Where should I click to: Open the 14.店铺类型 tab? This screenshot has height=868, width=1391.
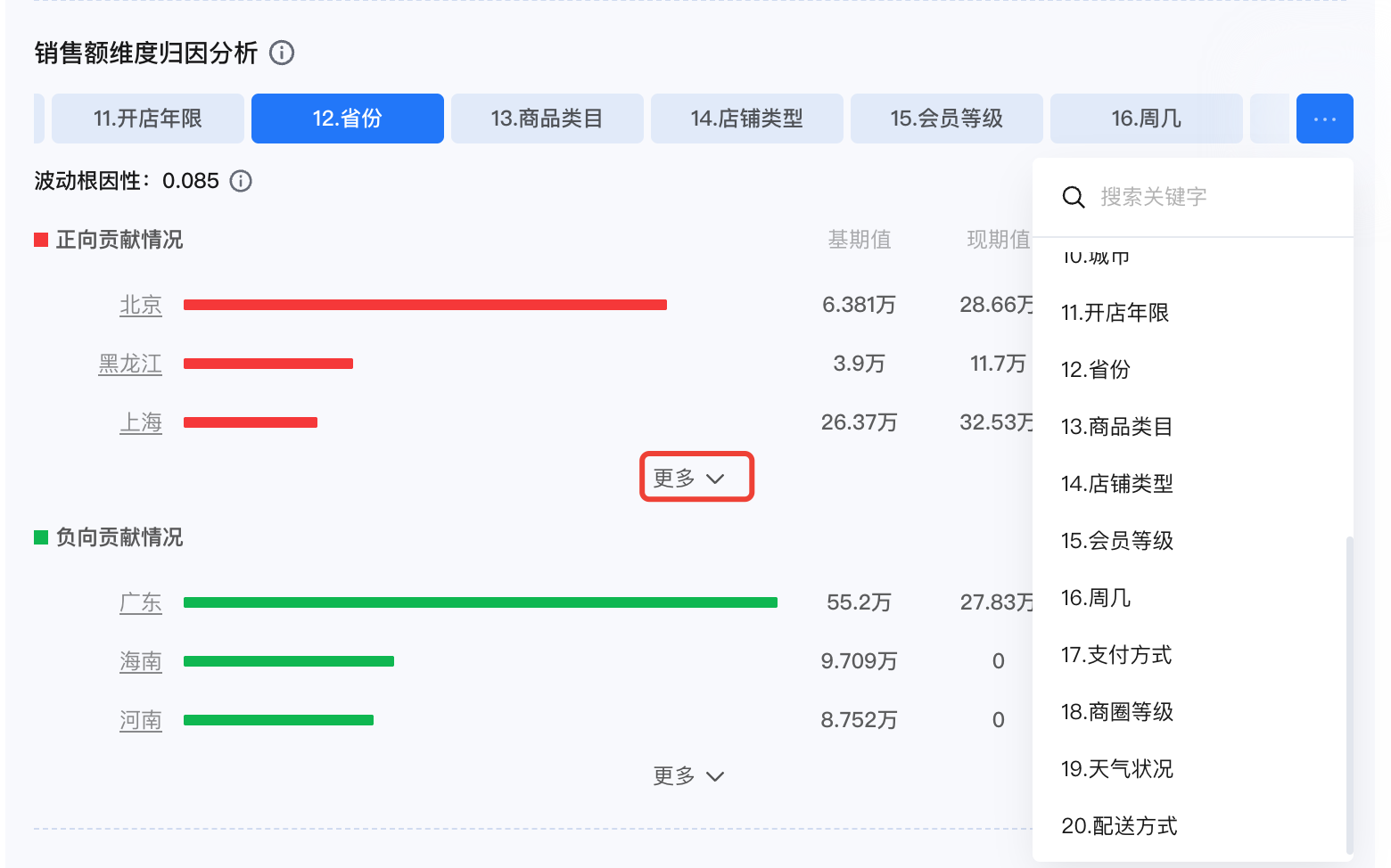(x=746, y=119)
